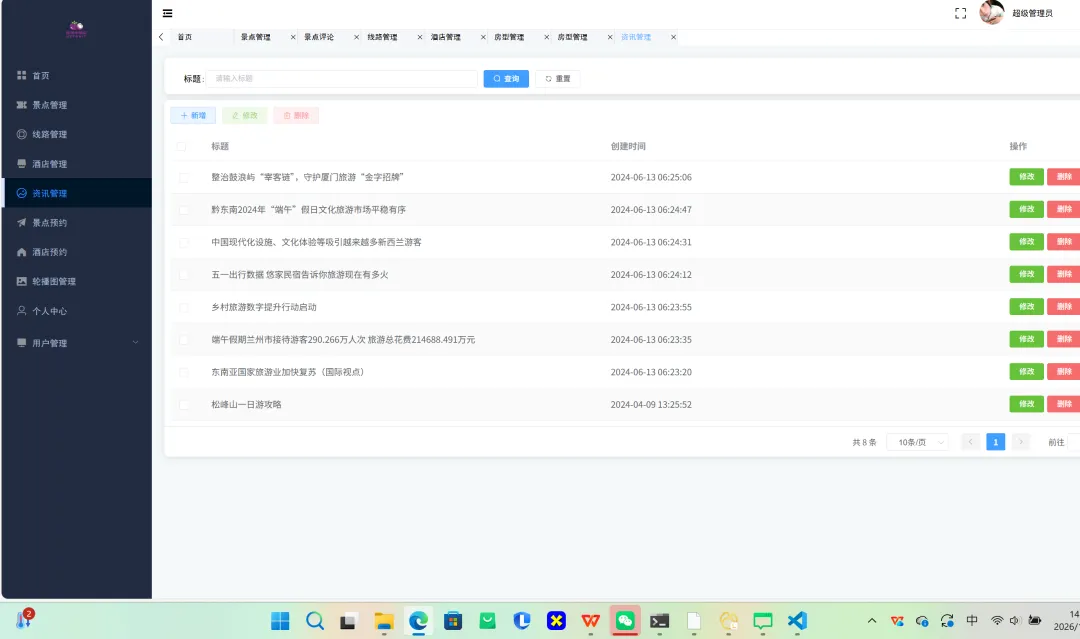
Task: Click the toolbar 删除 button above table
Action: tap(296, 116)
